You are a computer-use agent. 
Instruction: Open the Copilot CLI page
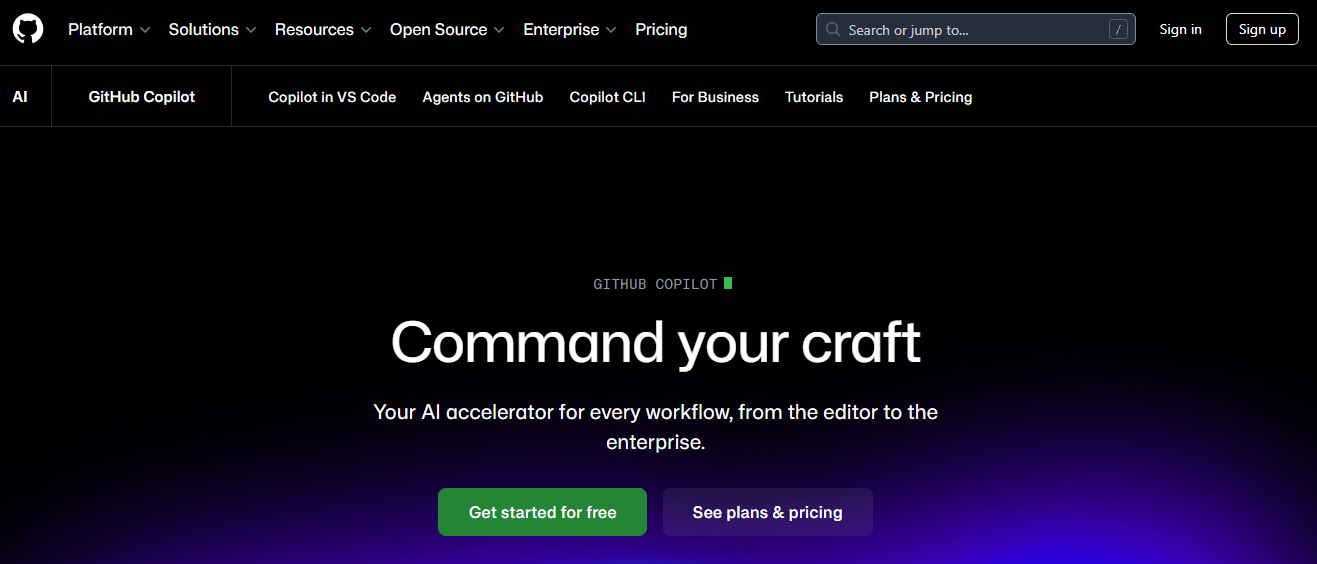[607, 97]
